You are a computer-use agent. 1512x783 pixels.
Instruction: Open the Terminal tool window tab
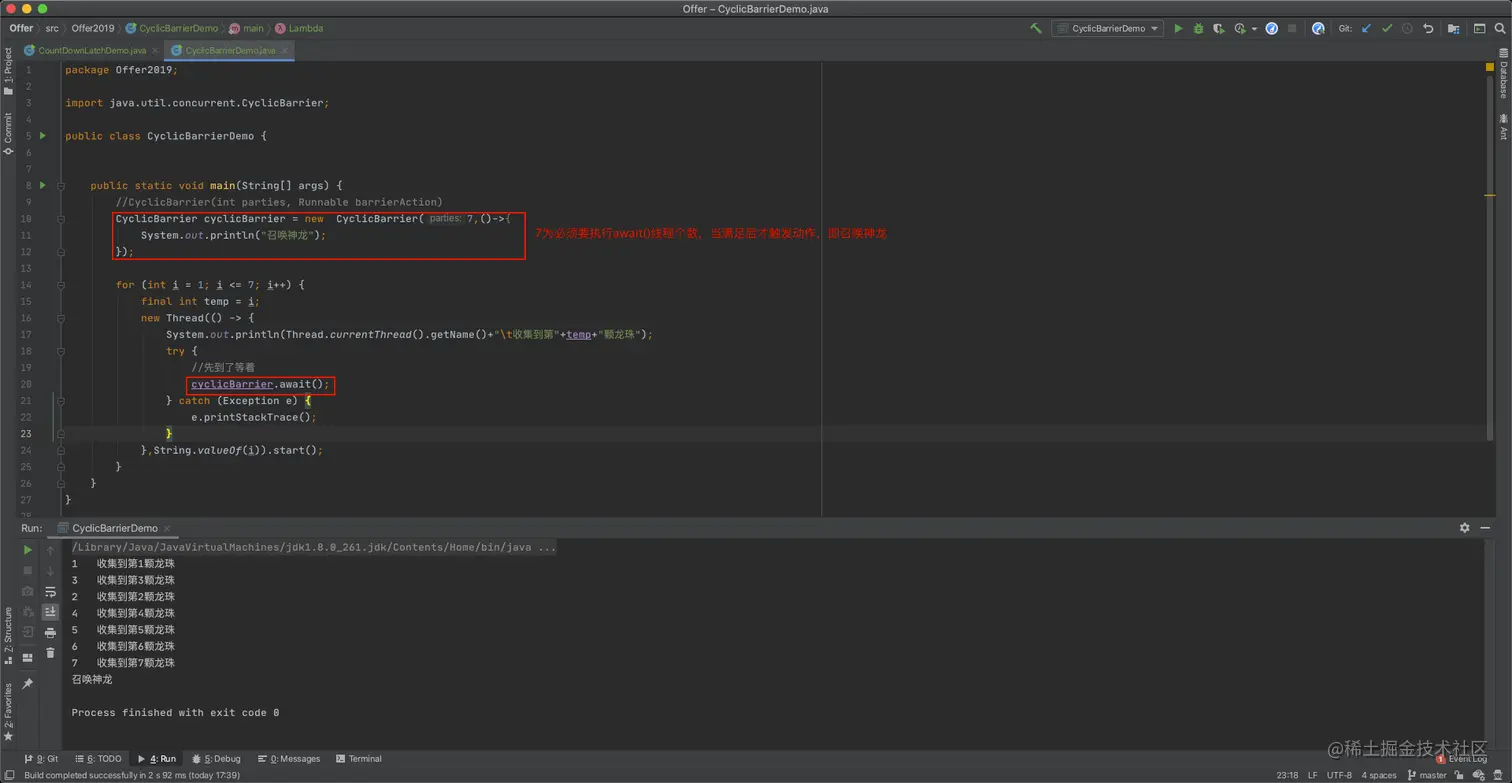click(359, 759)
